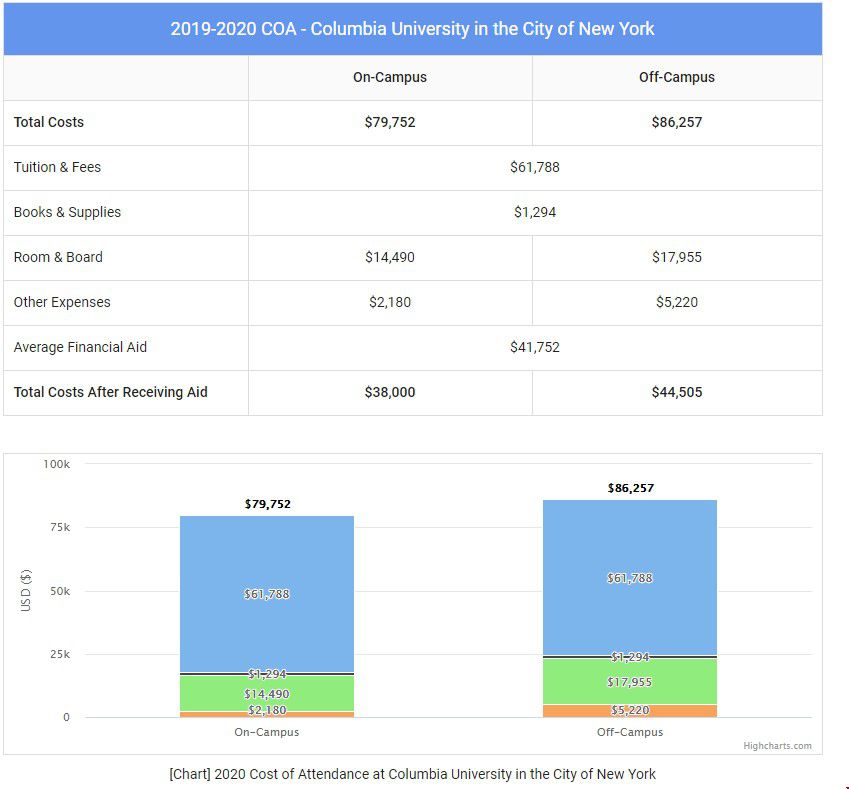Click the Average Financial Aid row label

[x=80, y=347]
